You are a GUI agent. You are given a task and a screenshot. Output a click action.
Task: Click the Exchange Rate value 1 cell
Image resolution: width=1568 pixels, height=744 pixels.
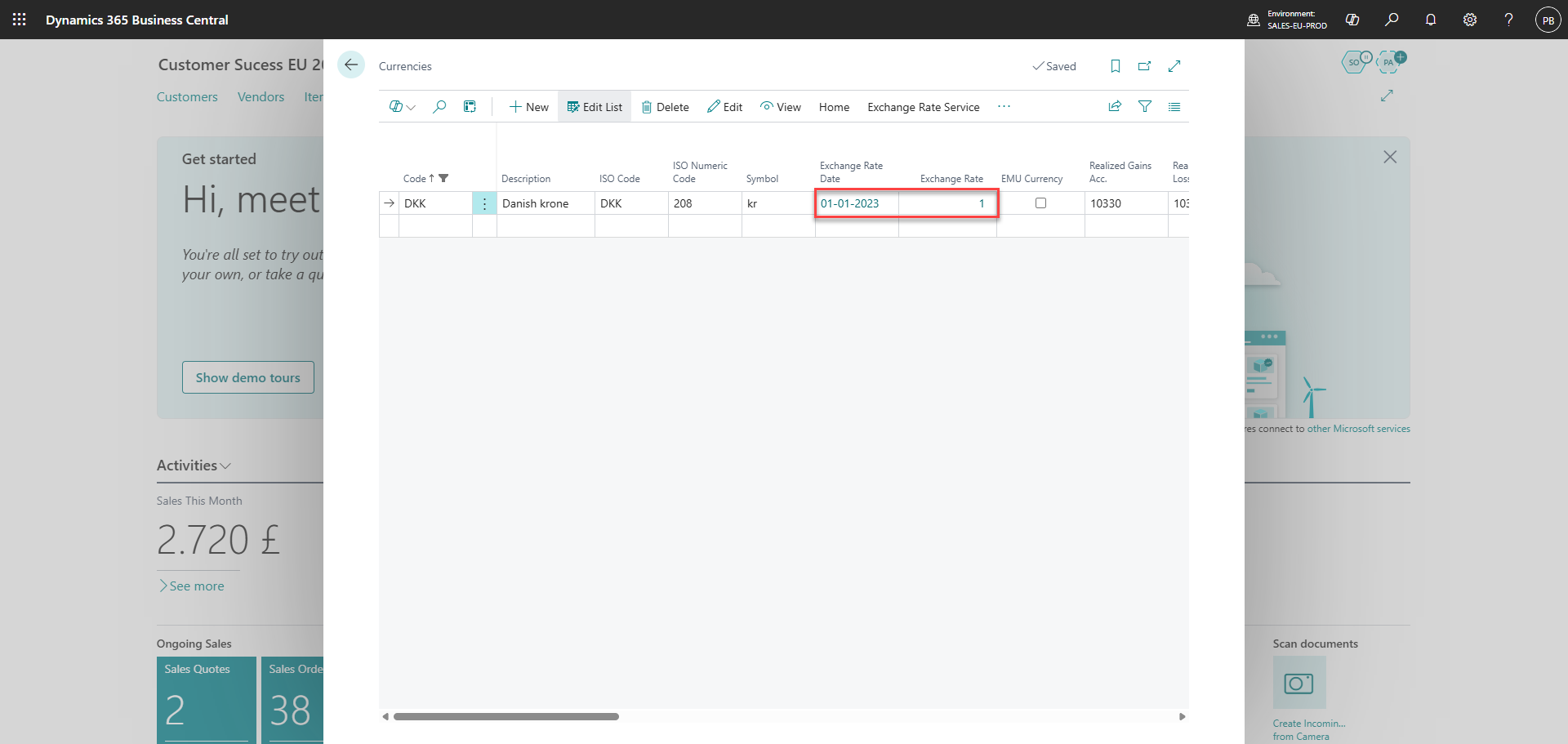click(x=947, y=203)
